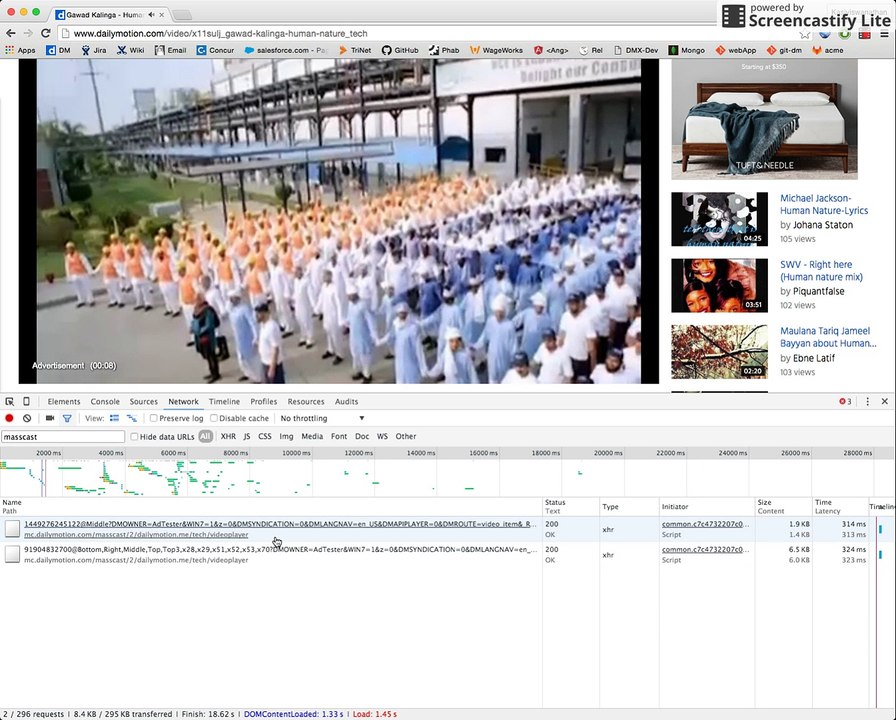Screen dimensions: 896x720
Task: Click the 04:25 video thumbnail
Action: pyautogui.click(x=719, y=219)
